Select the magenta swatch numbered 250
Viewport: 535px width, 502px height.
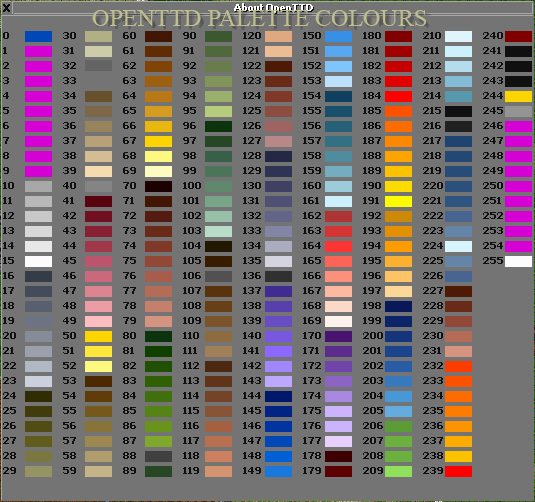click(x=519, y=187)
